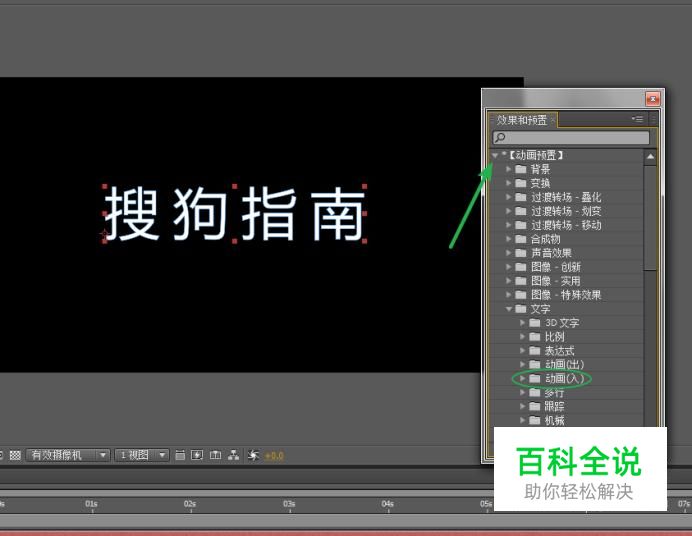Expand the 过渡转场 - 叠化 folder triangle
The width and height of the screenshot is (692, 536).
(508, 197)
